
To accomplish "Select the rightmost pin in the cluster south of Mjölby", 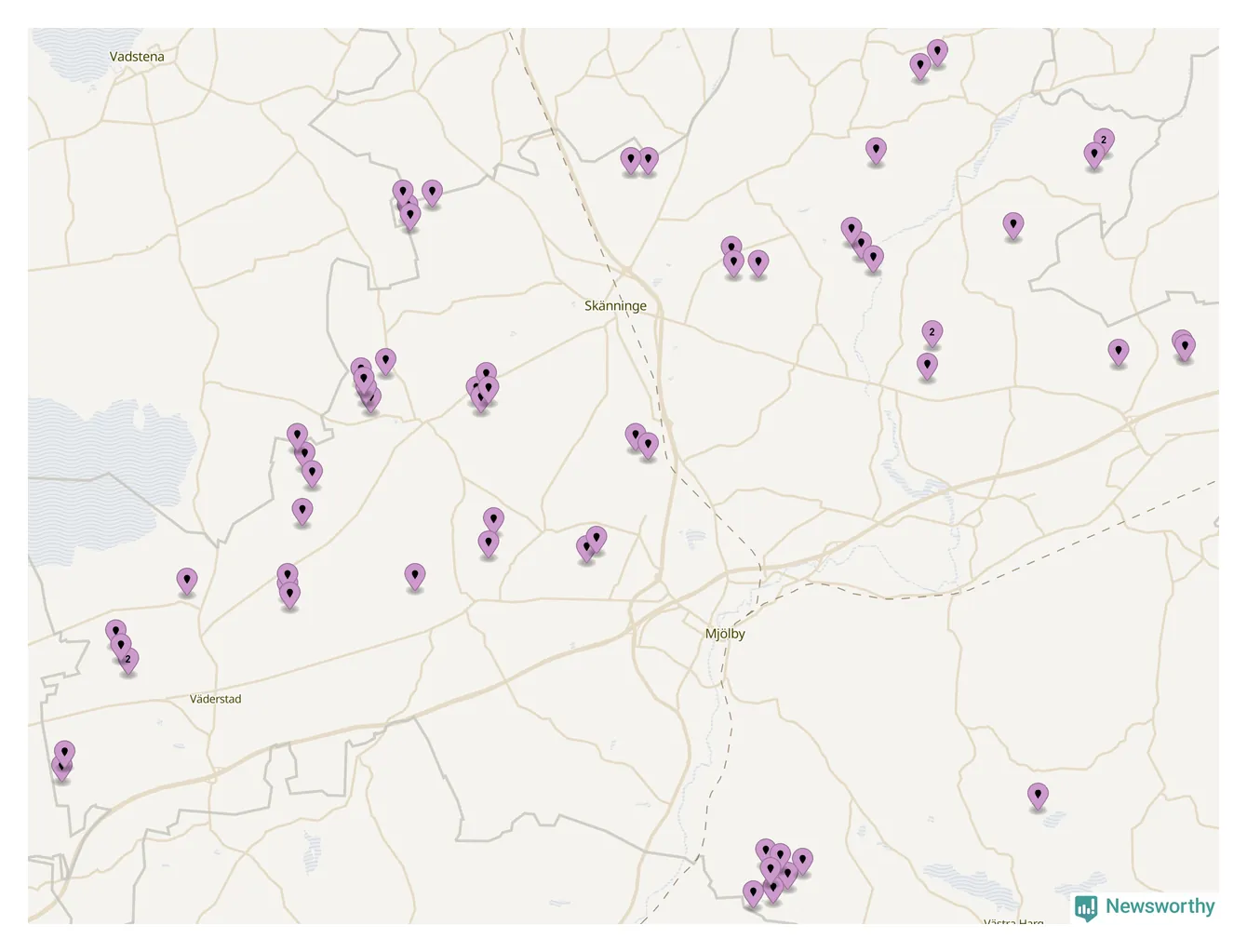I will point(802,861).
